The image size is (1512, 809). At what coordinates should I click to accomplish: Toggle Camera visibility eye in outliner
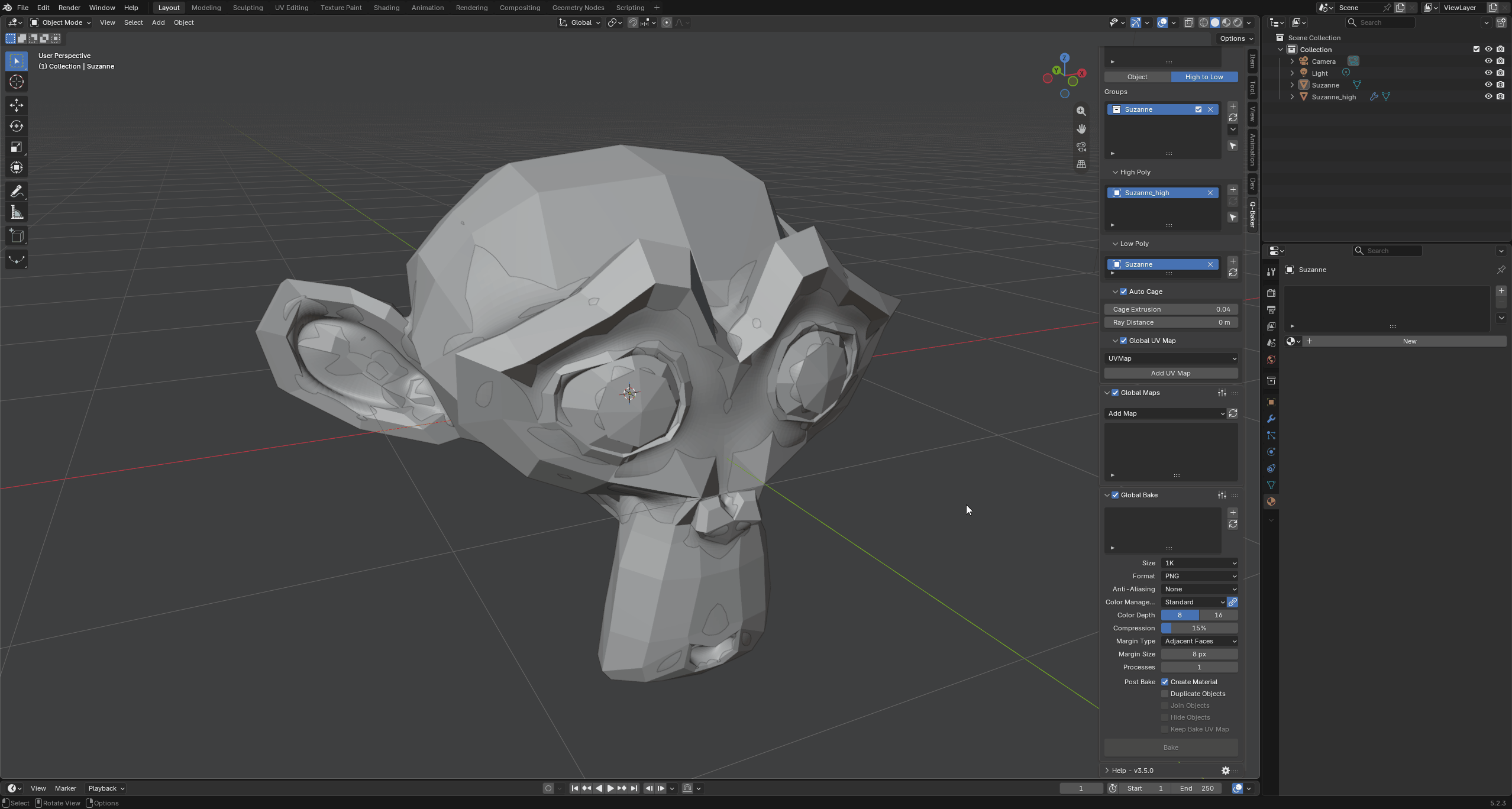pos(1488,61)
